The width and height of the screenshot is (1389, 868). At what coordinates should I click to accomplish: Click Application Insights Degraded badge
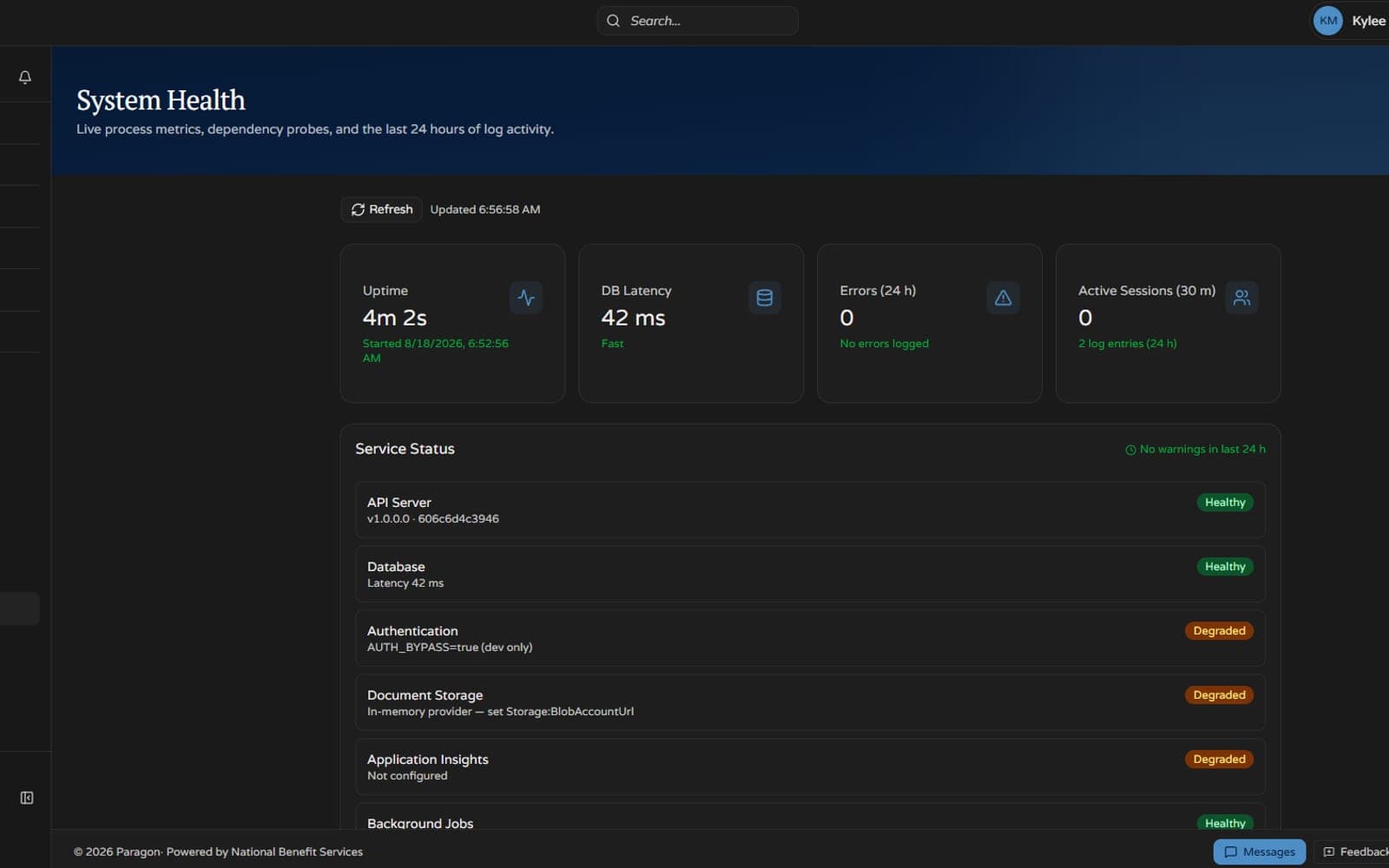pos(1219,759)
